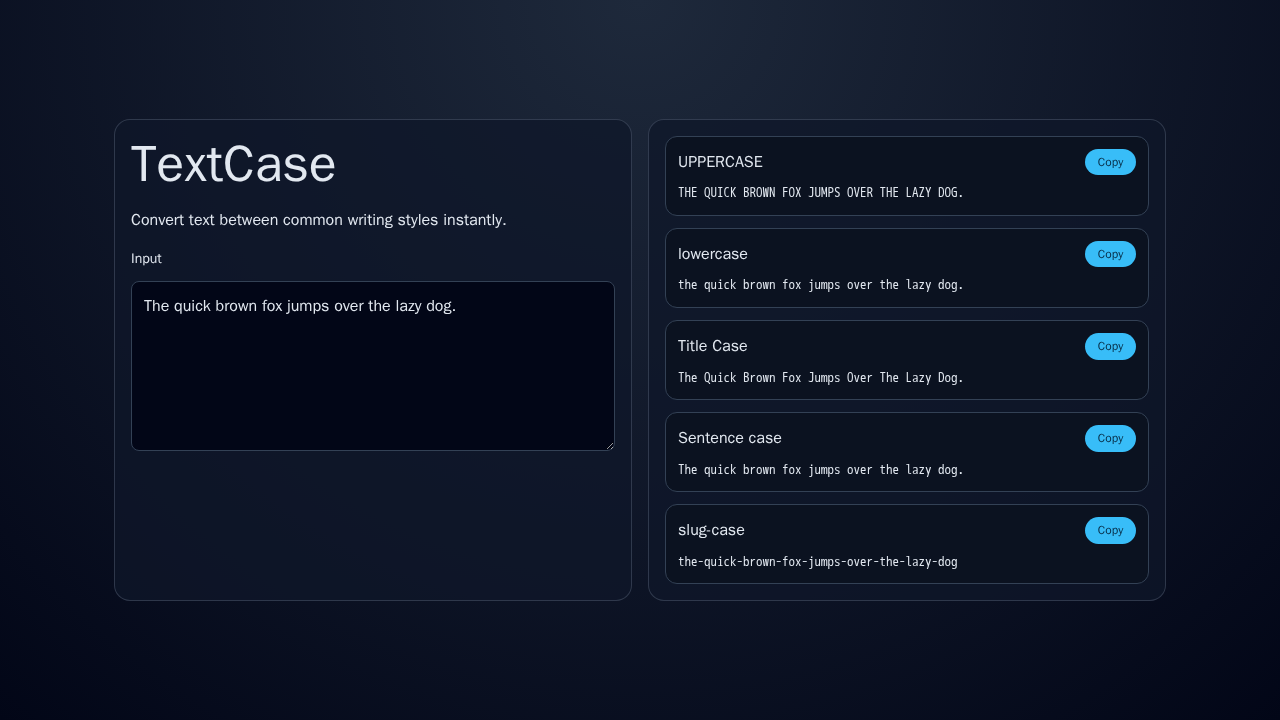Select the Title Case output text
Screen dimensions: 1280x720
coord(820,377)
